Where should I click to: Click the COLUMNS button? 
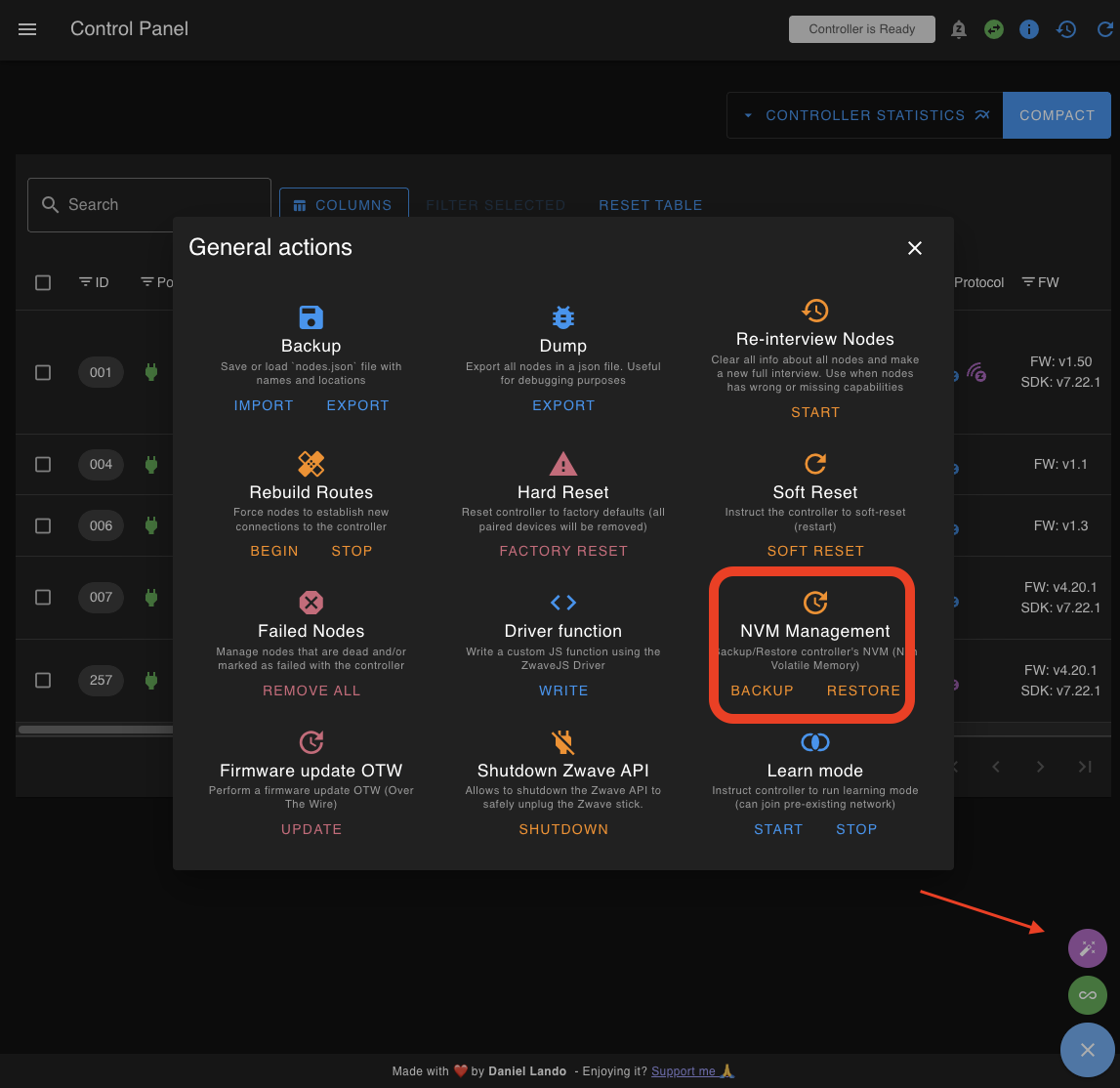click(x=344, y=205)
